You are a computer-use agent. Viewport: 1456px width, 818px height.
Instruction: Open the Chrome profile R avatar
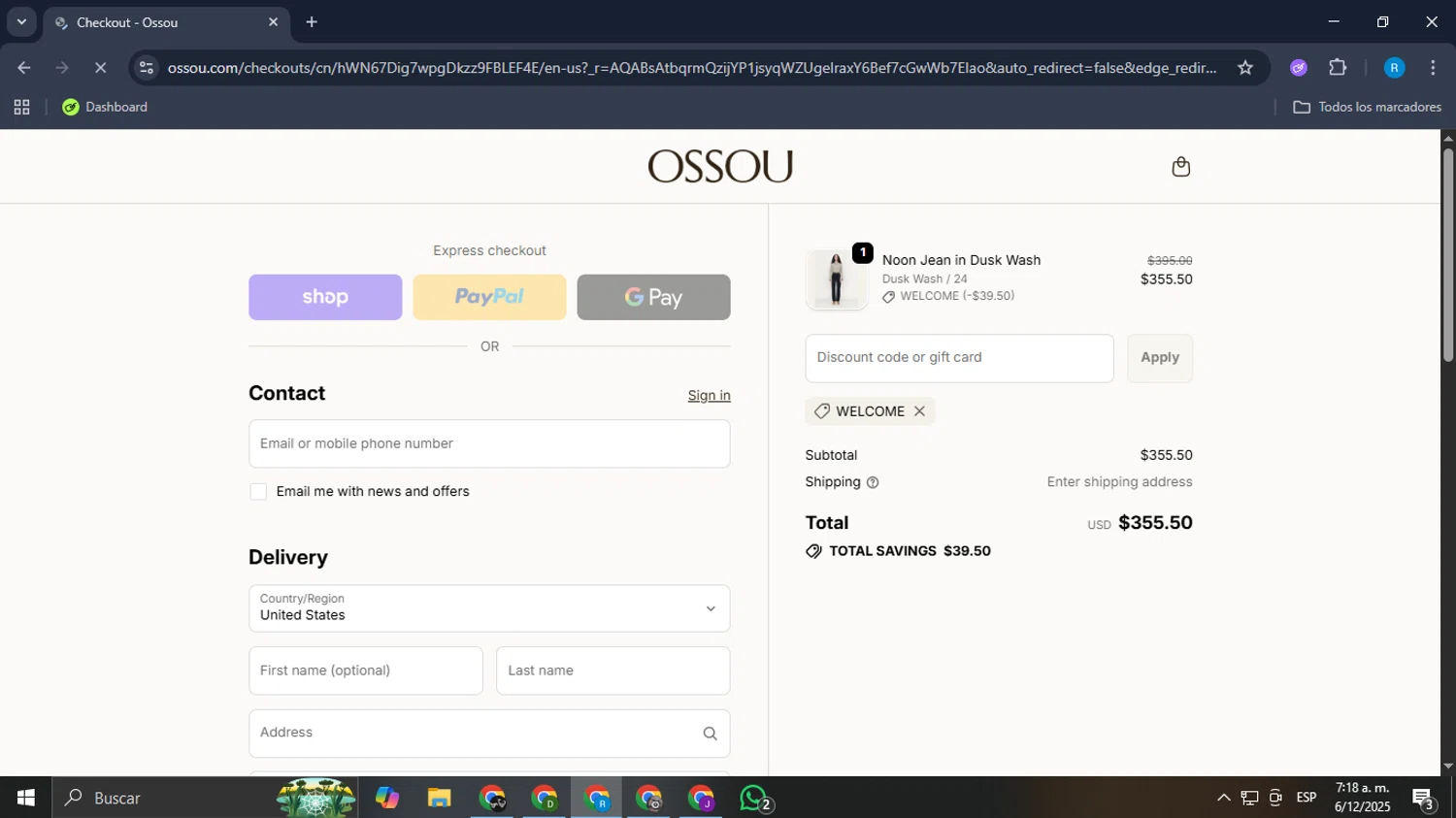tap(1394, 68)
